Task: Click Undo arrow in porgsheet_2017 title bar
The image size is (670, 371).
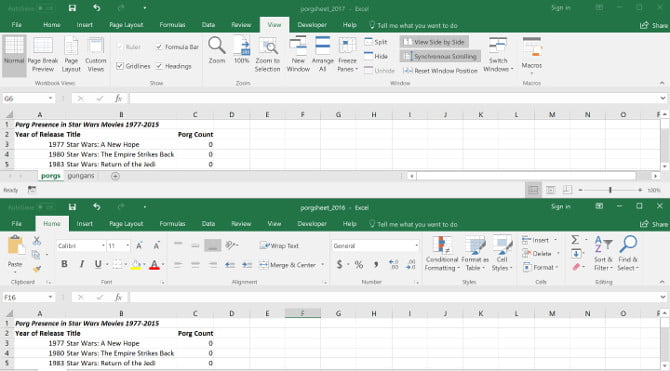Action: [x=97, y=8]
